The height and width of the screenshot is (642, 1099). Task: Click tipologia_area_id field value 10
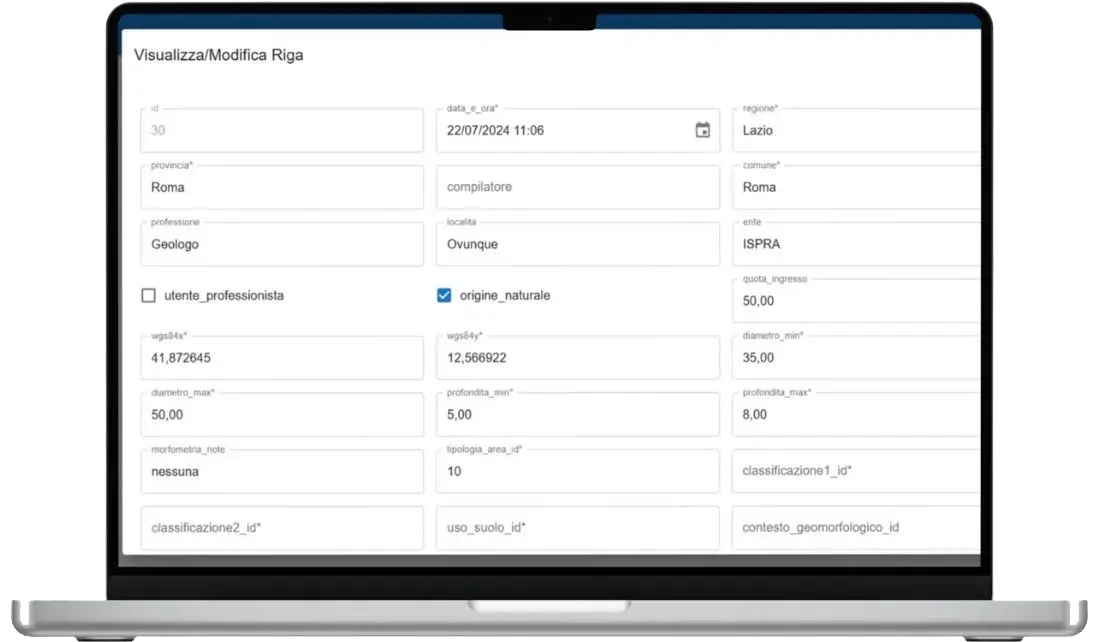(578, 471)
